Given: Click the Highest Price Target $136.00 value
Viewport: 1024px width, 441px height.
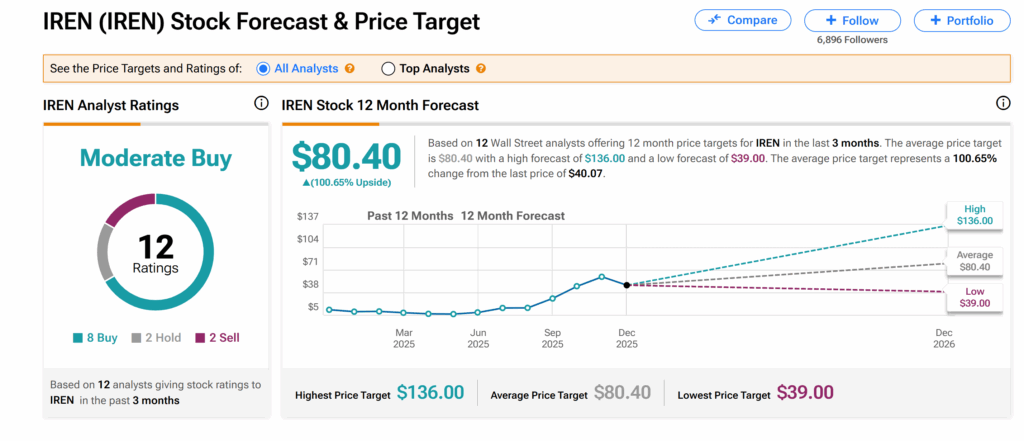Looking at the screenshot, I should (430, 394).
